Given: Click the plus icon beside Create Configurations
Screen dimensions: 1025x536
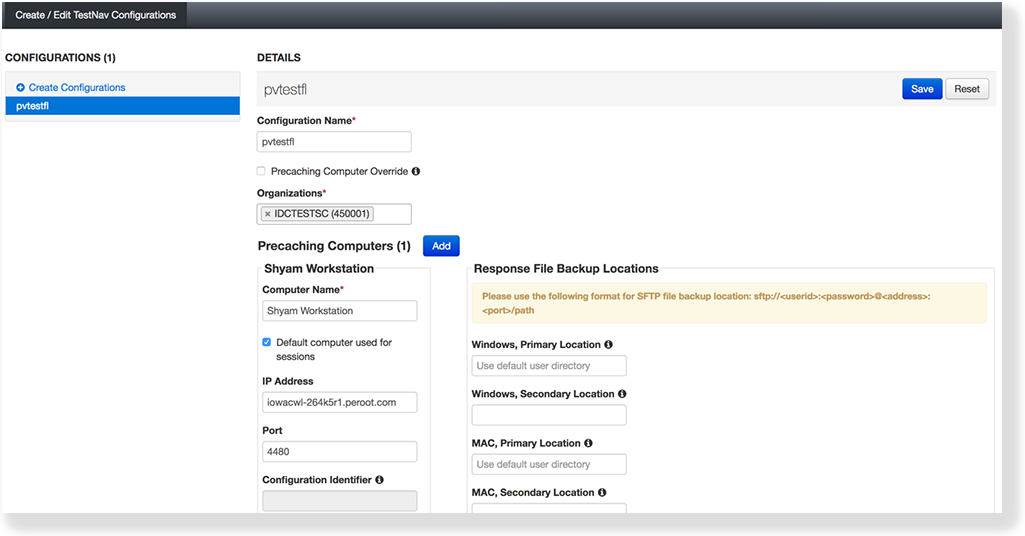Looking at the screenshot, I should tap(20, 88).
